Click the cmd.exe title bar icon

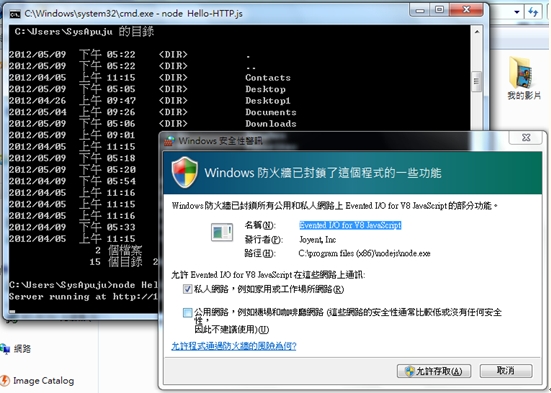pyautogui.click(x=15, y=14)
